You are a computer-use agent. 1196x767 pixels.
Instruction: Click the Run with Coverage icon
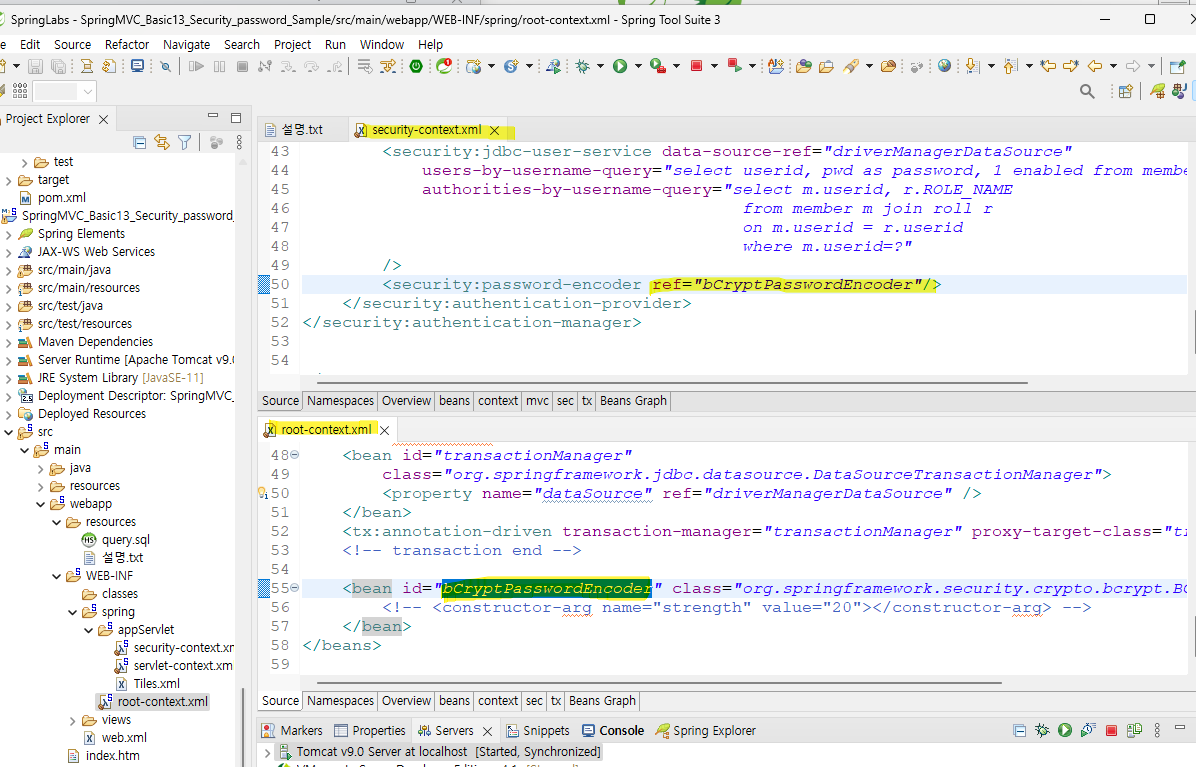(657, 66)
